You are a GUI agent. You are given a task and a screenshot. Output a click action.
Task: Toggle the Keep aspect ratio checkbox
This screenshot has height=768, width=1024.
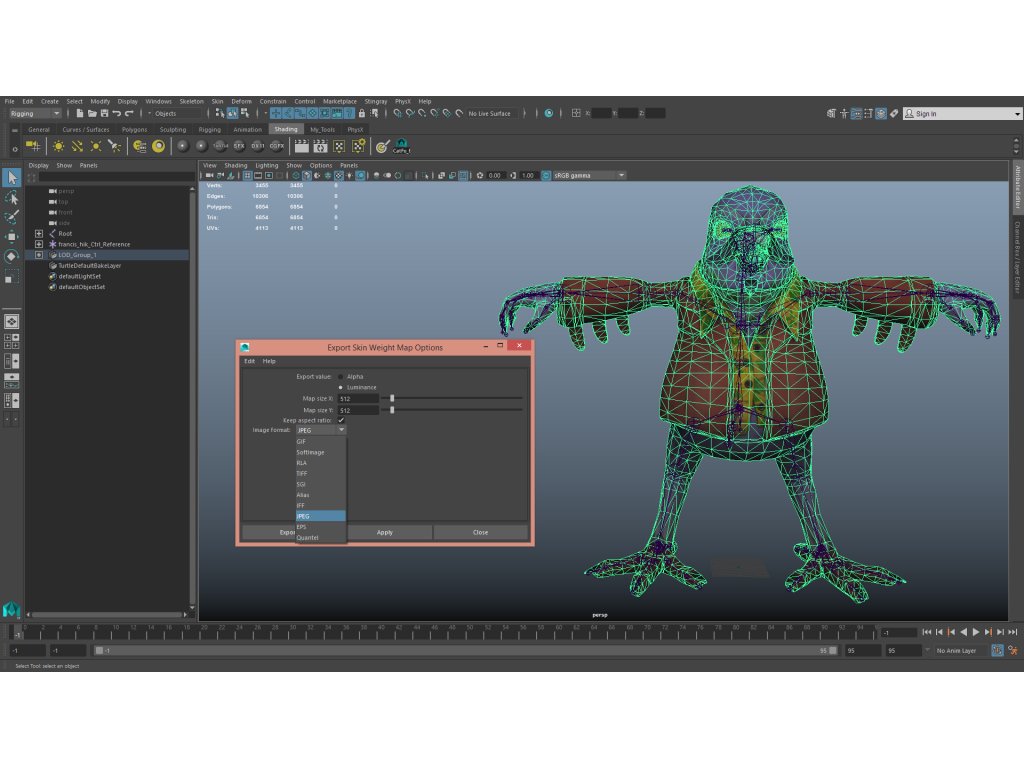click(x=341, y=421)
